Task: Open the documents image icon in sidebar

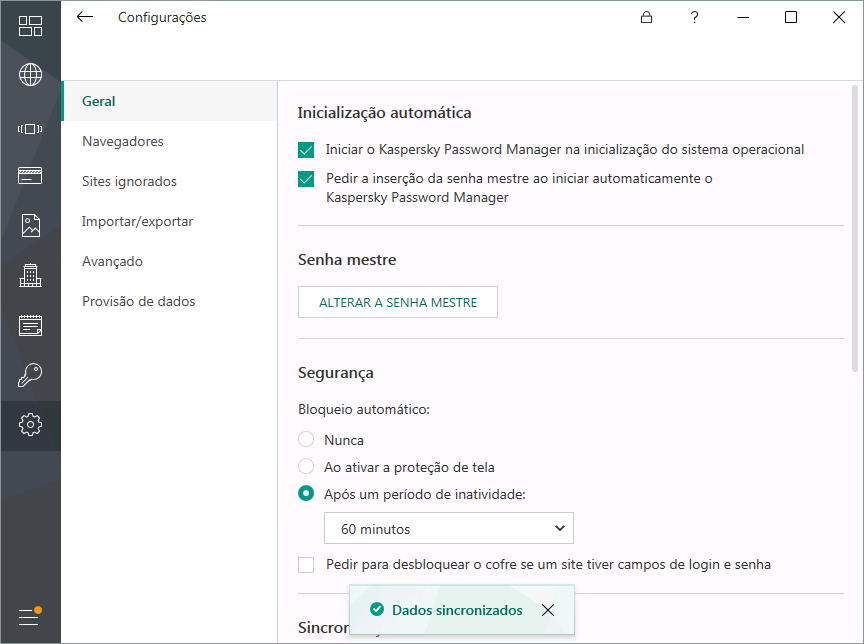Action: pyautogui.click(x=30, y=225)
